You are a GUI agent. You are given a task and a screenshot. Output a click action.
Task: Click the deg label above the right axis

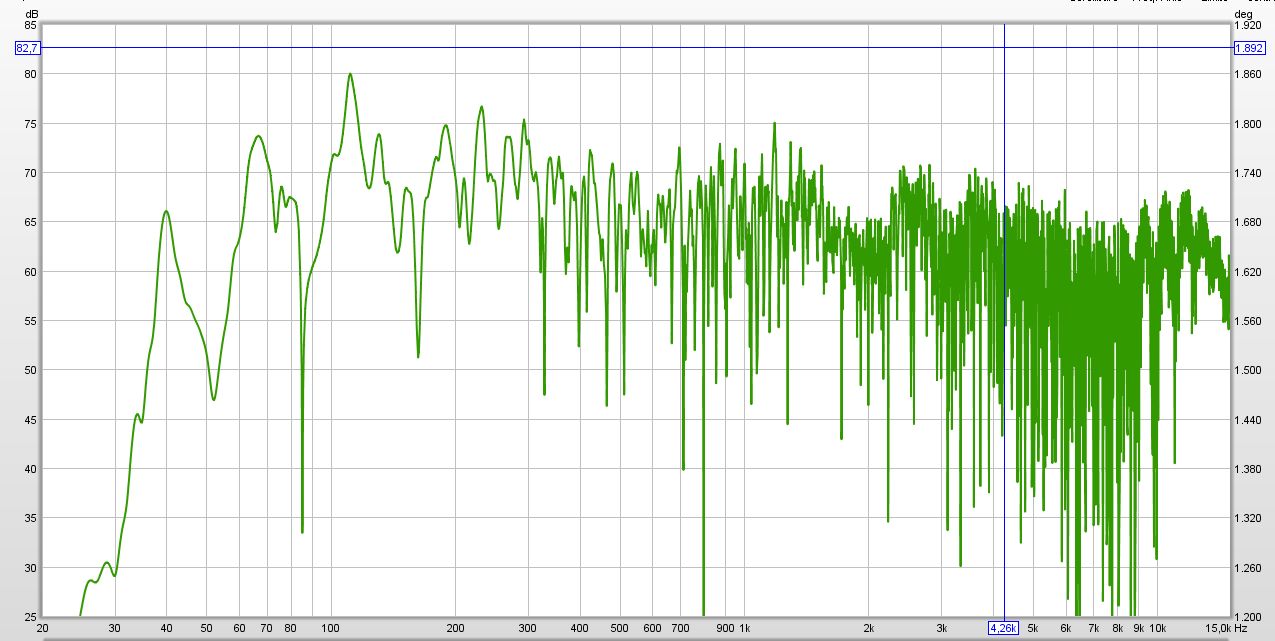pyautogui.click(x=1243, y=13)
